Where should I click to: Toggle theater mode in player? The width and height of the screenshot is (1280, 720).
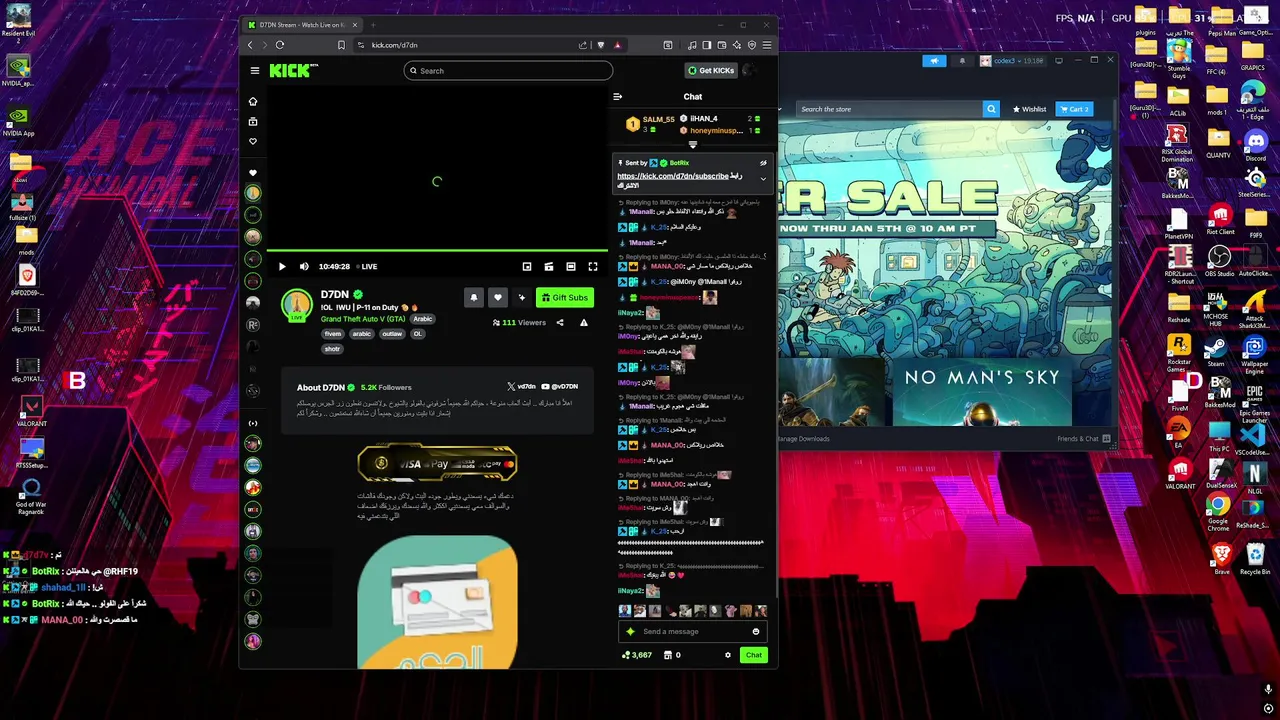pos(571,267)
